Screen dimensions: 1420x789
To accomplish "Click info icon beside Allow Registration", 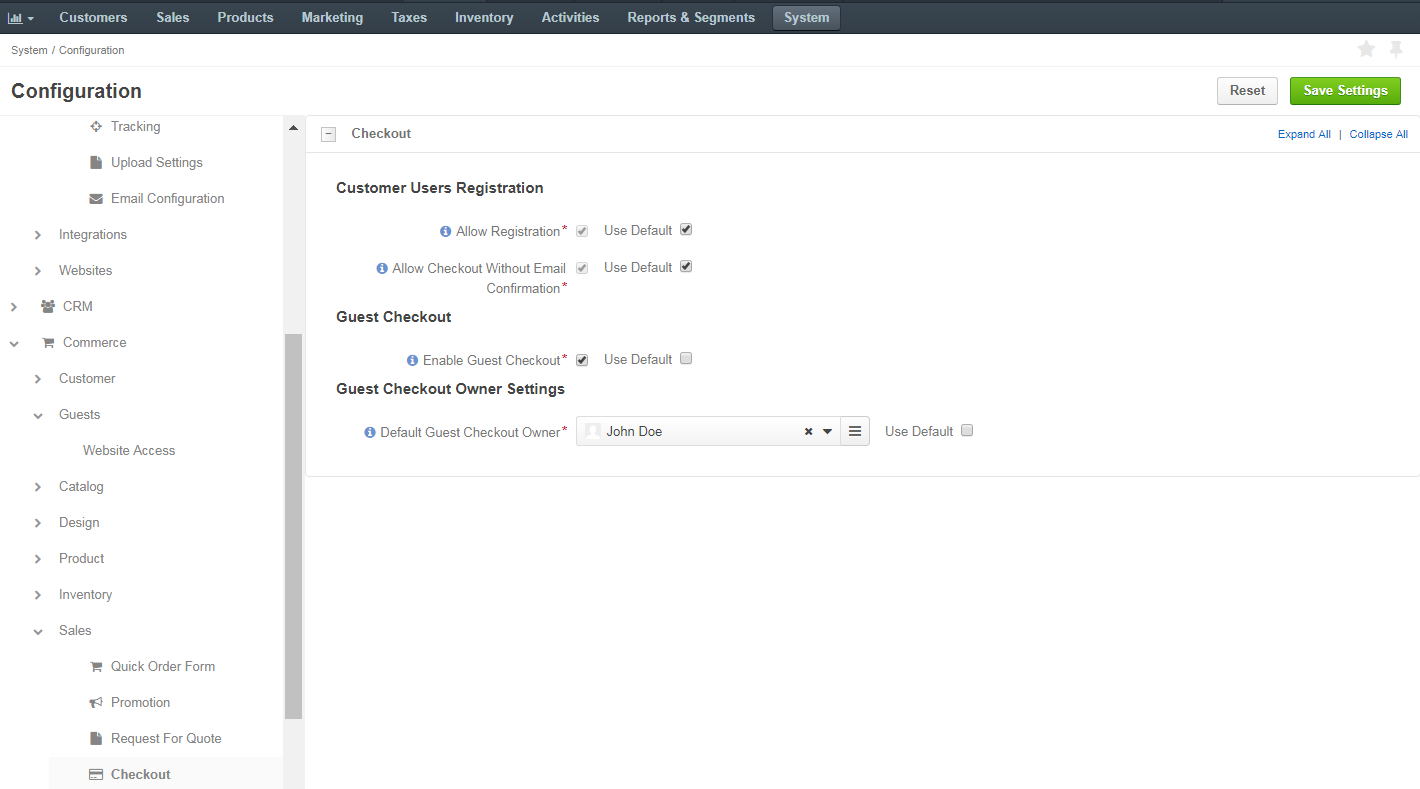I will (x=446, y=231).
